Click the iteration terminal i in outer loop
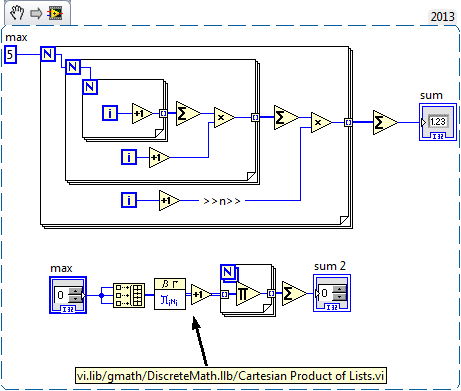Screen dimensions: 461x391 pyautogui.click(x=129, y=200)
